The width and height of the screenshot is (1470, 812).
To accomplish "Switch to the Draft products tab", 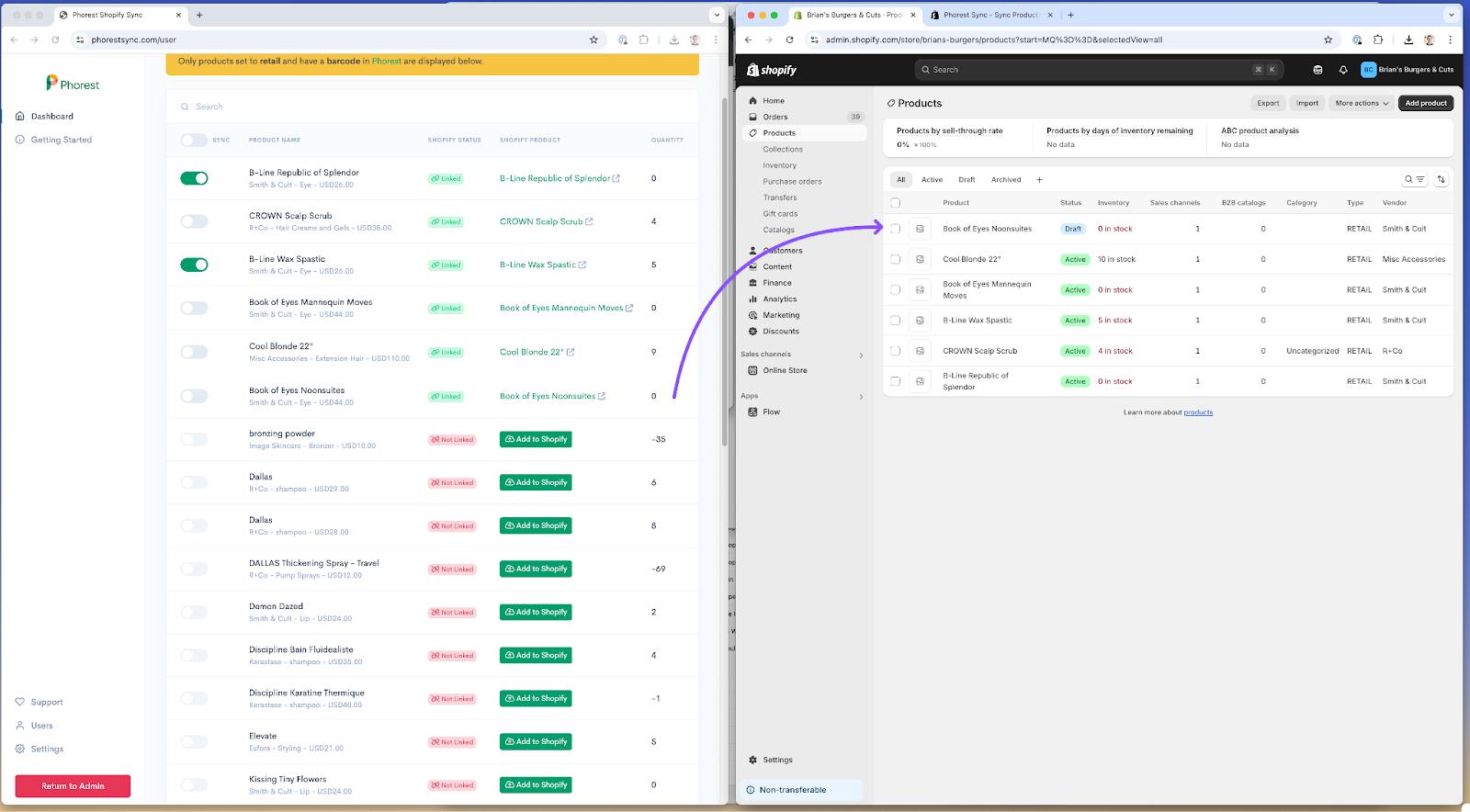I will [x=967, y=180].
